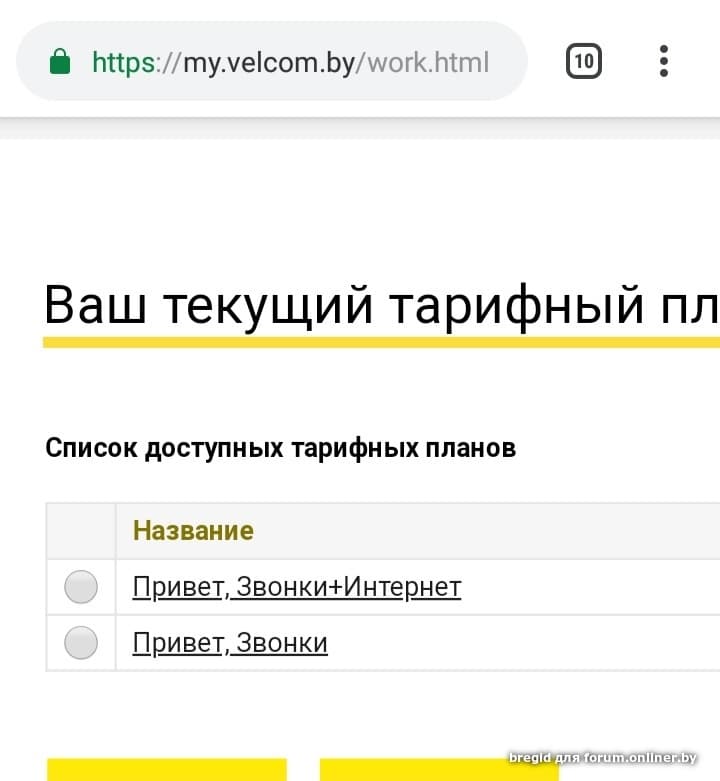This screenshot has height=781, width=720.
Task: Click the Название column header
Action: point(193,530)
